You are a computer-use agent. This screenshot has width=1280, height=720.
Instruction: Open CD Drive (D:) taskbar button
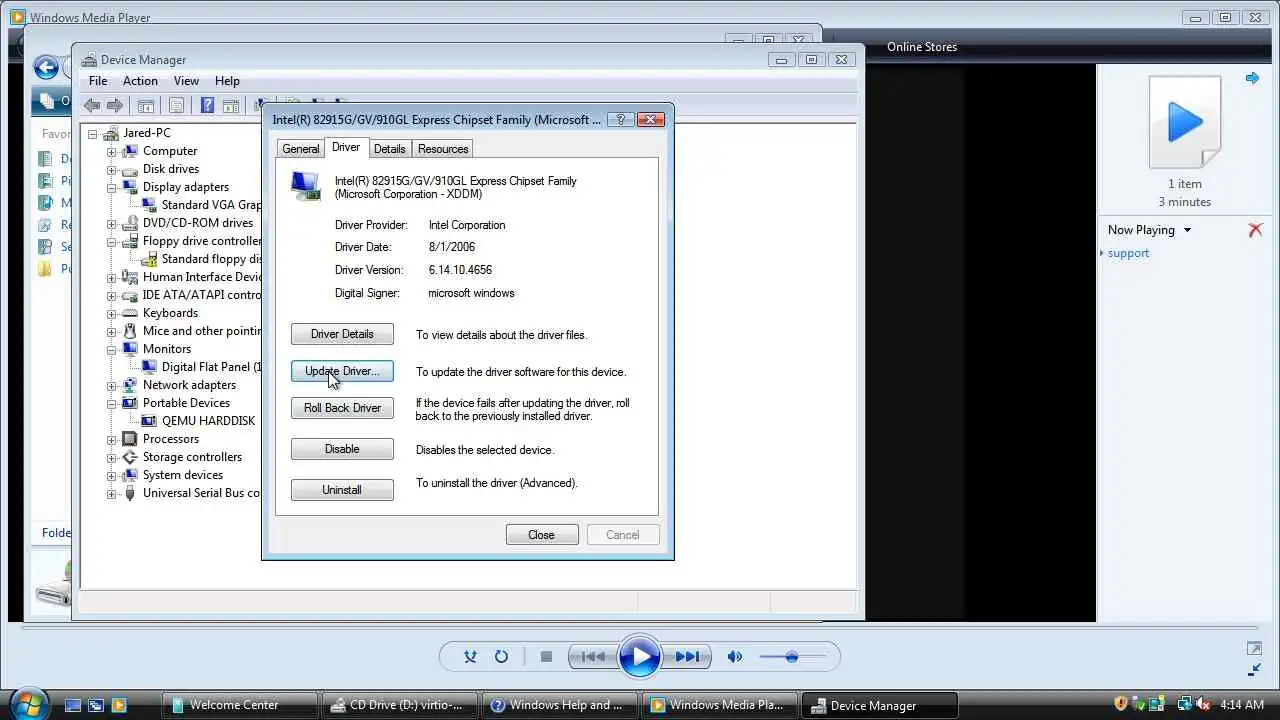pyautogui.click(x=399, y=705)
